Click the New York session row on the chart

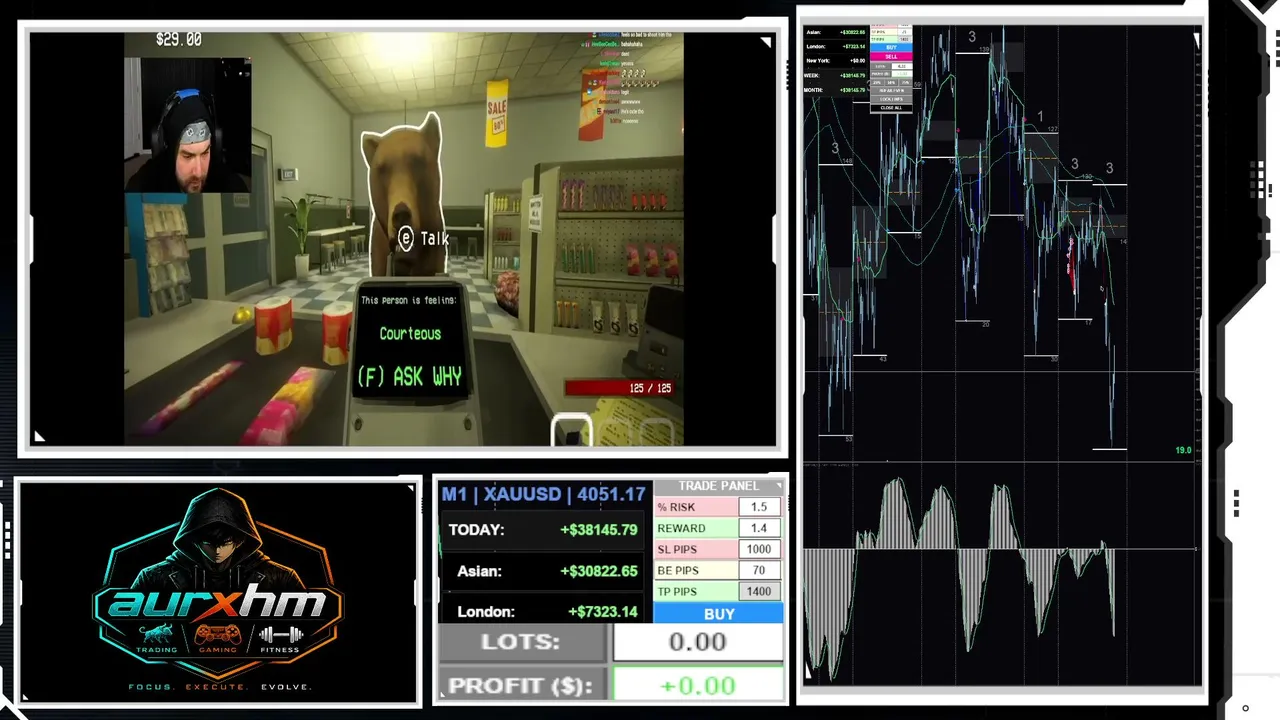tap(836, 61)
